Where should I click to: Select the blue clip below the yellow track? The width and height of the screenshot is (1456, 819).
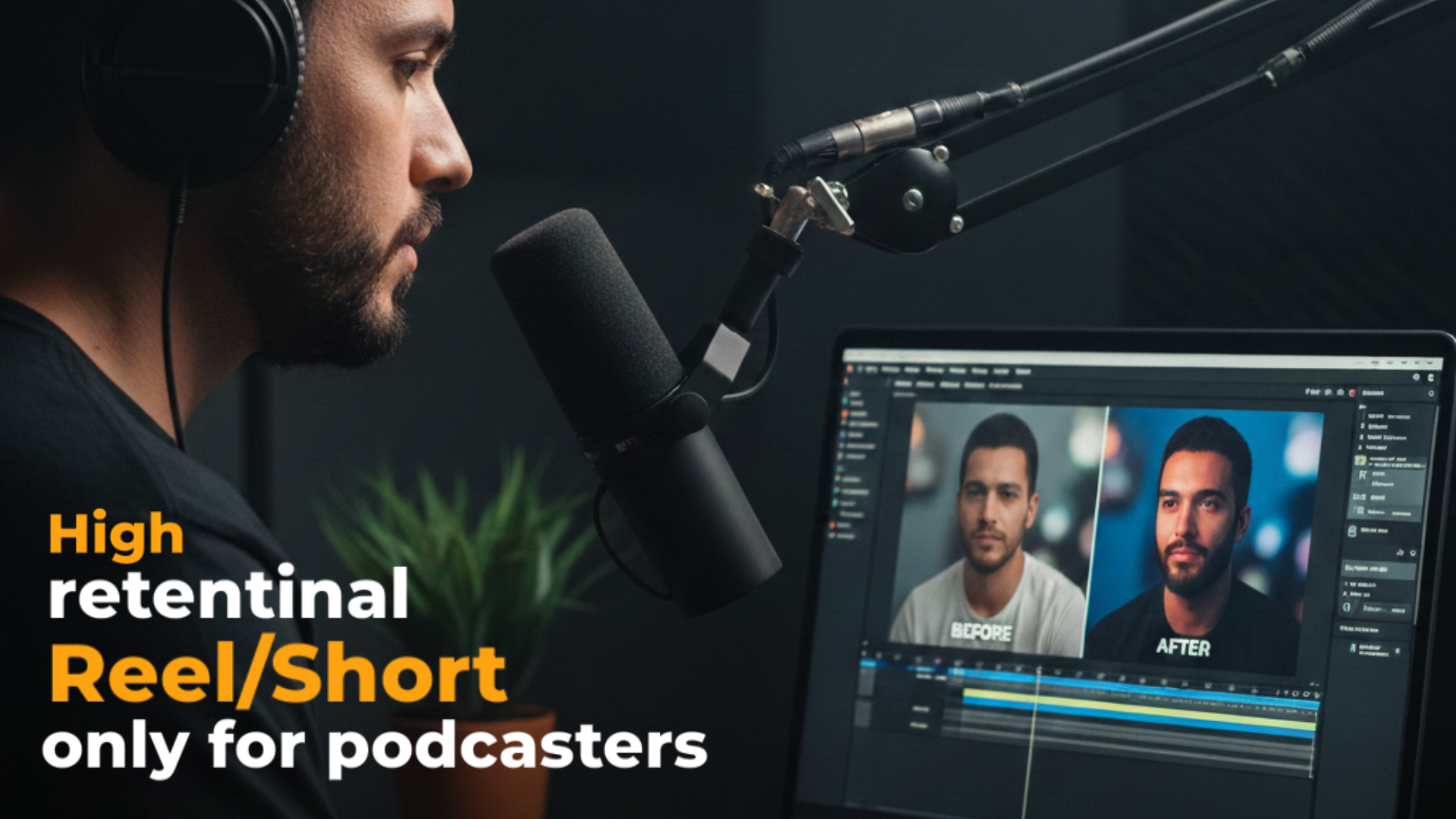coord(1137,716)
